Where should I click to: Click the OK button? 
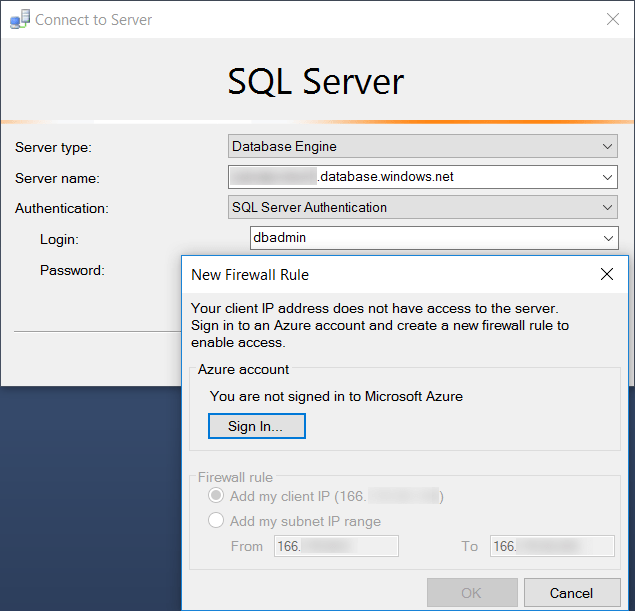click(472, 593)
